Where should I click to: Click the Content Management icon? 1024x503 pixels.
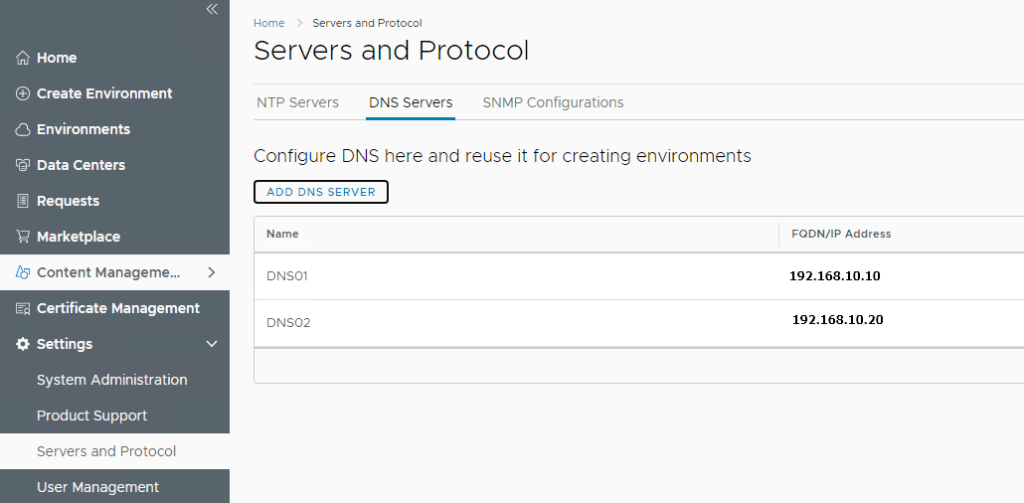pos(23,273)
